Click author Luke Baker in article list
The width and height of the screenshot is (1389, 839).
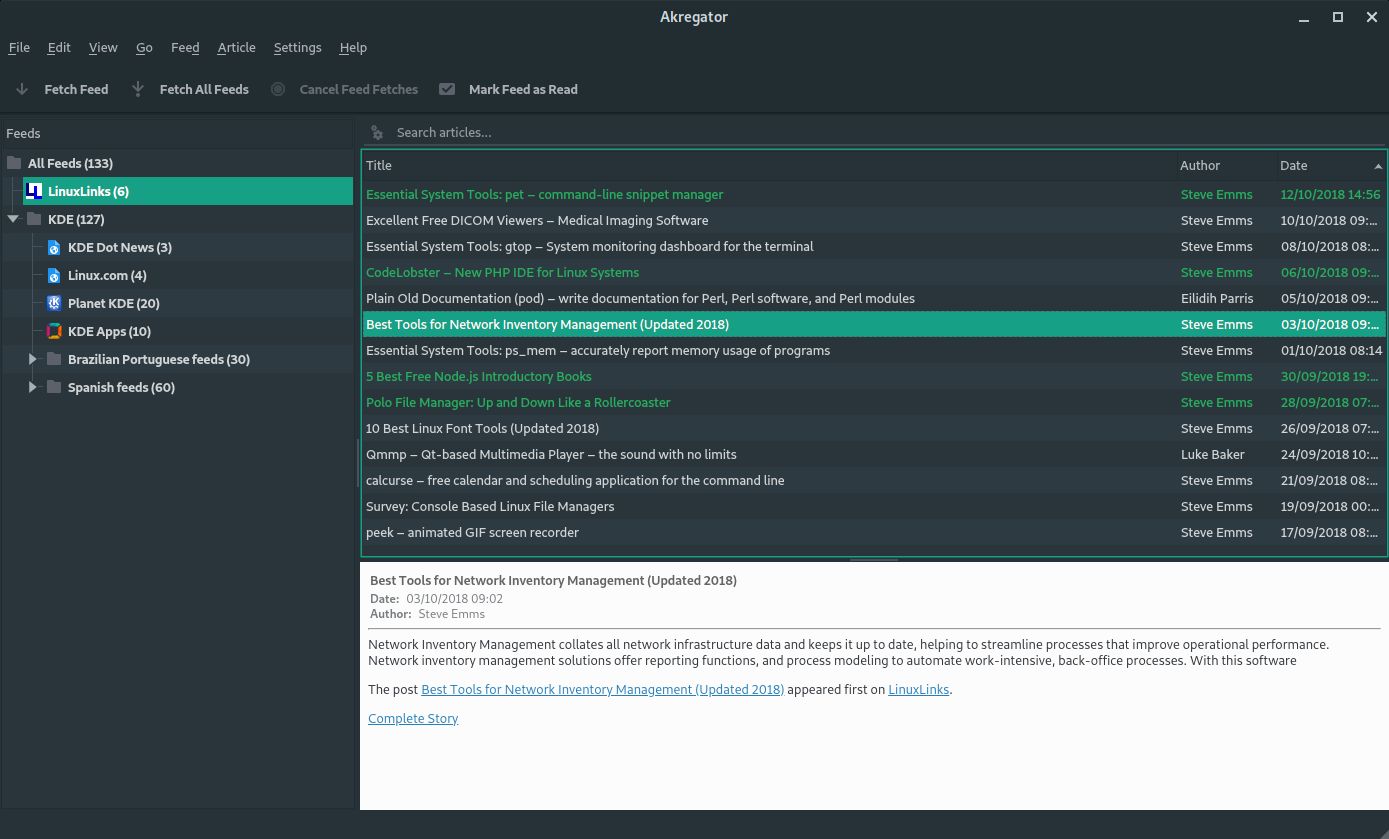(1213, 454)
